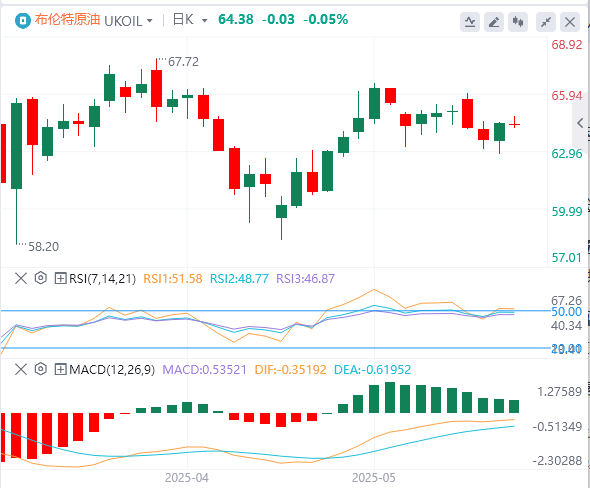Viewport: 590px width, 488px height.
Task: Click the current price 64.38
Action: (x=236, y=20)
